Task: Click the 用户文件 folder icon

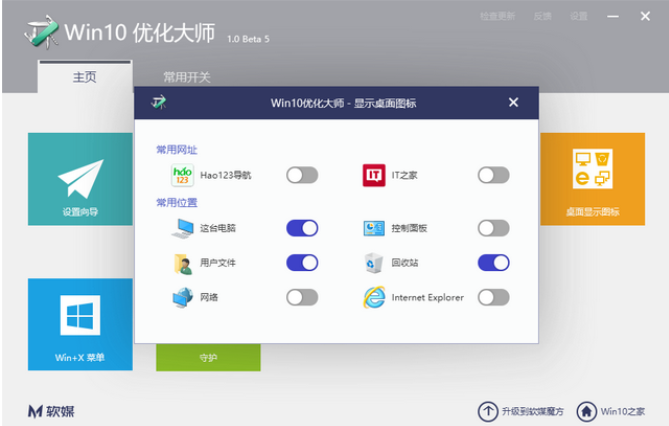Action: (x=182, y=263)
